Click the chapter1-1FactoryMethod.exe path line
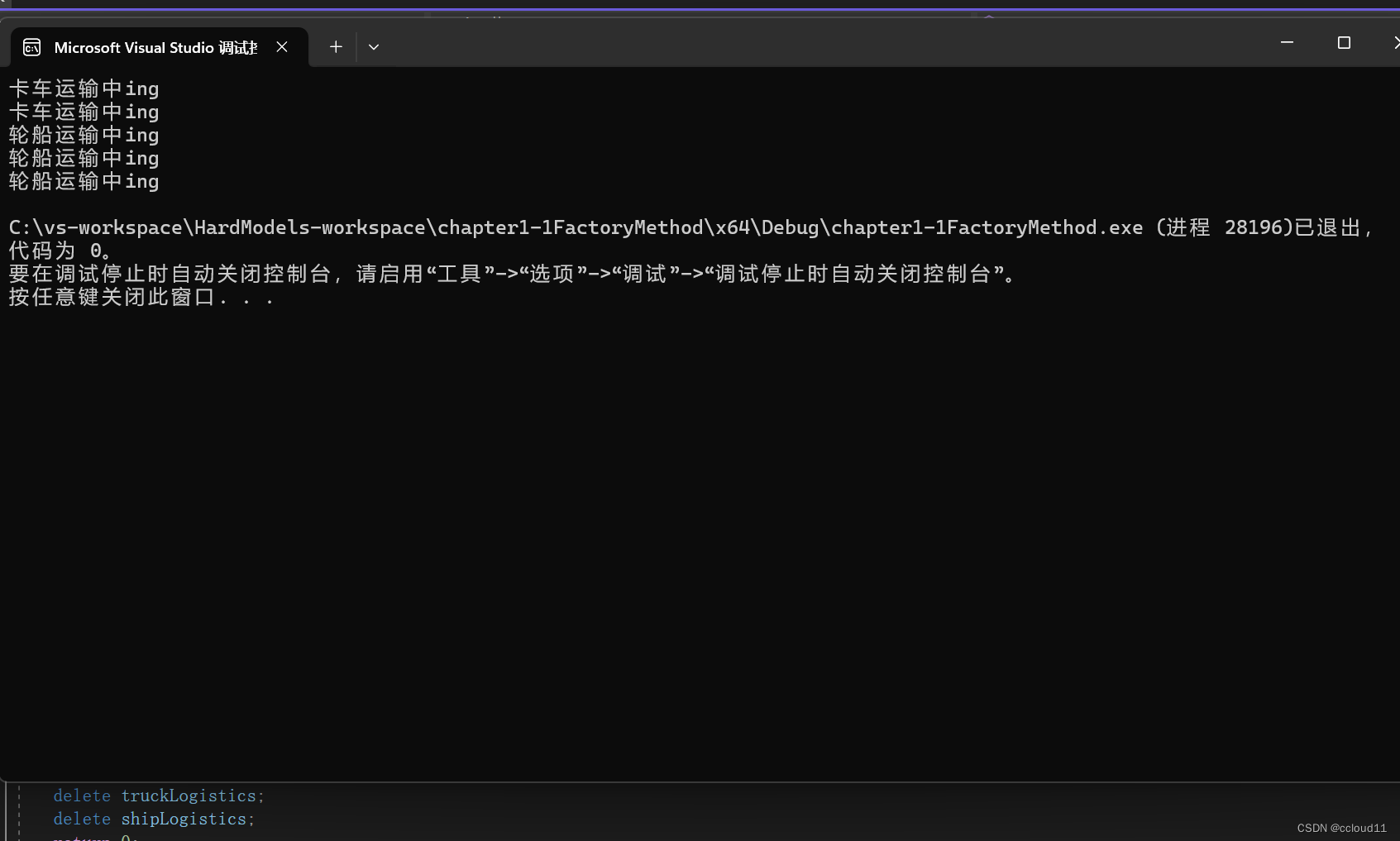This screenshot has height=841, width=1400. tap(690, 227)
